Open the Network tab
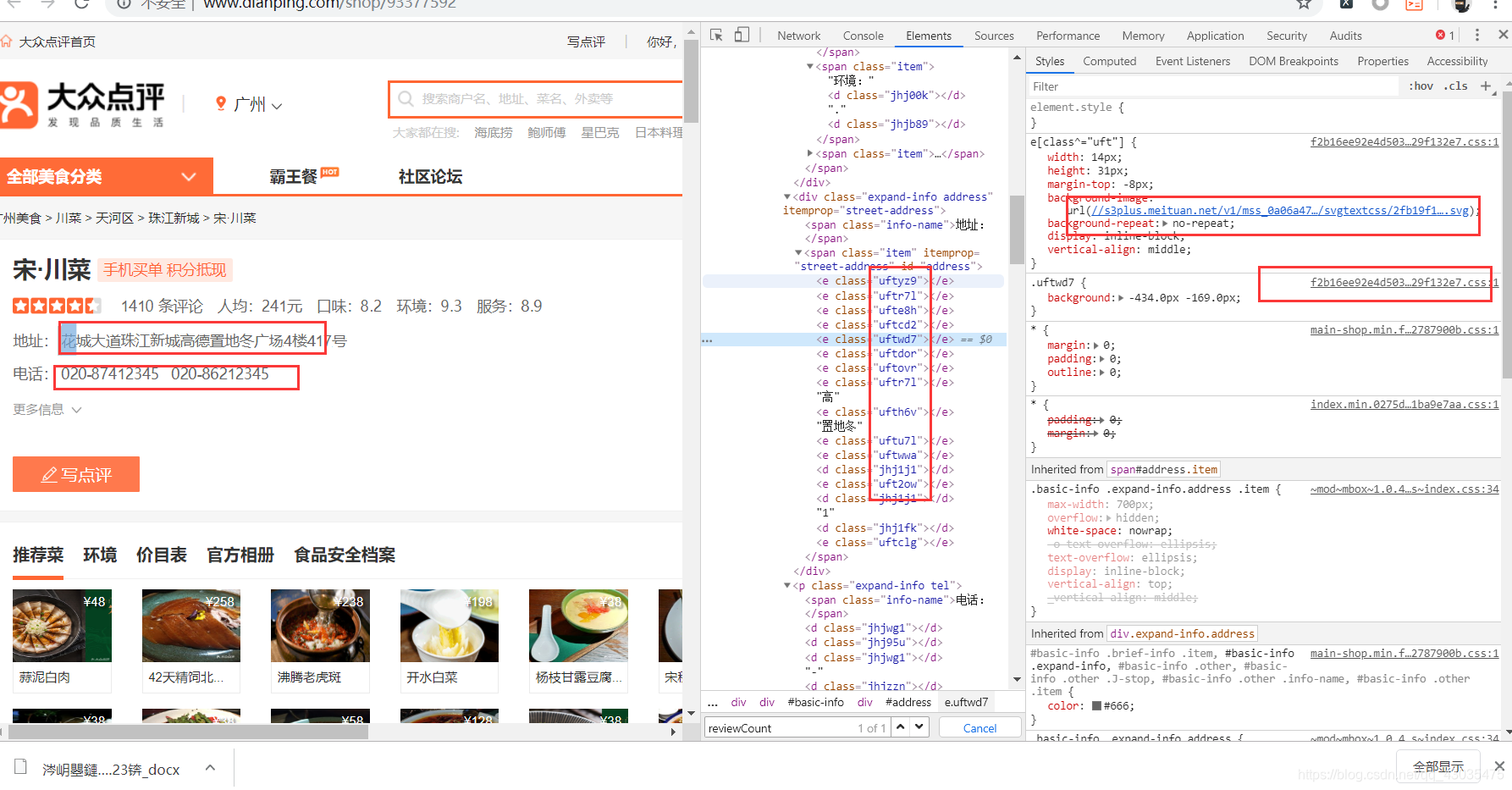This screenshot has height=790, width=1512. coord(798,36)
